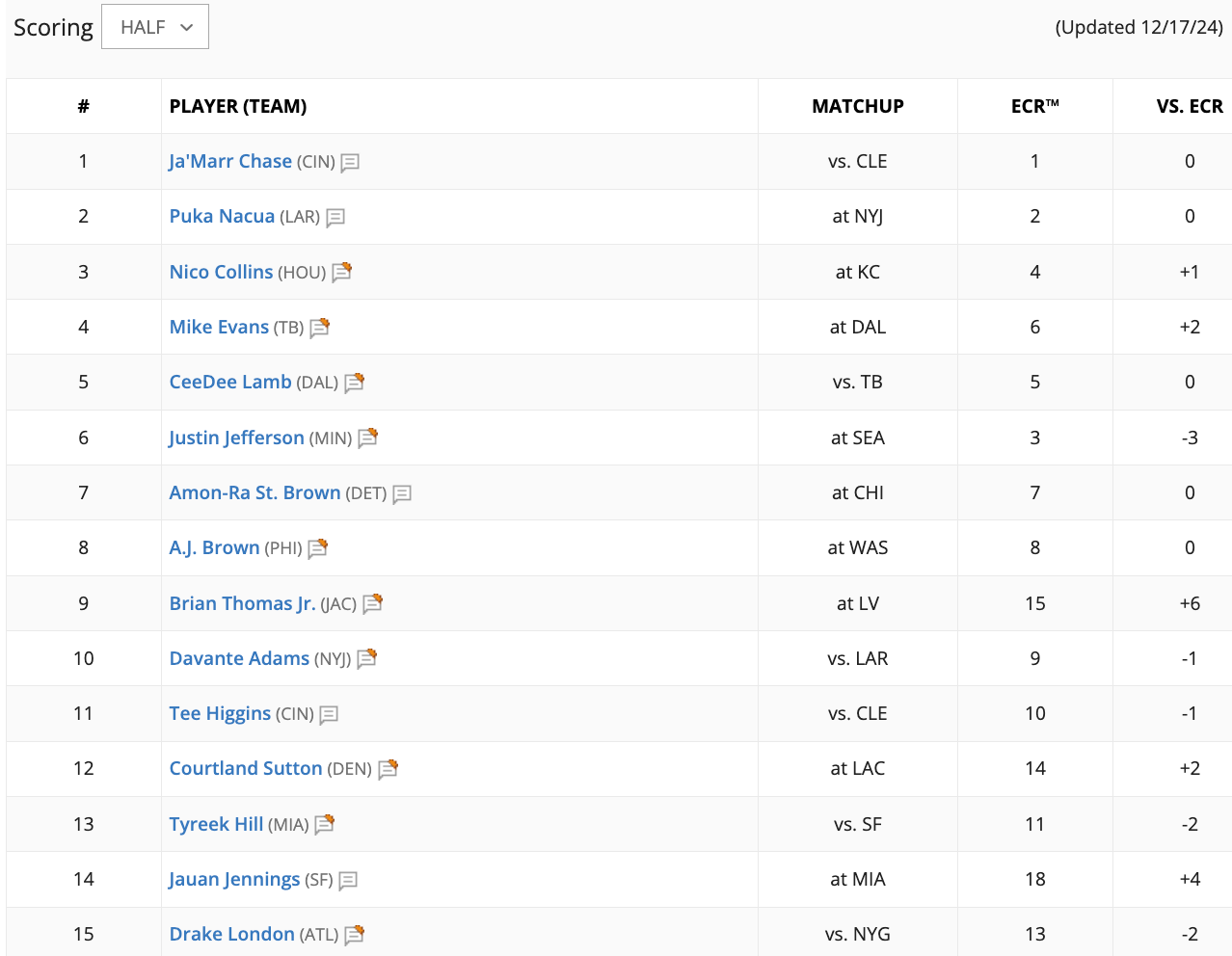Sort by PLAYER (TEAM) column header
This screenshot has height=956, width=1232.
[x=238, y=106]
